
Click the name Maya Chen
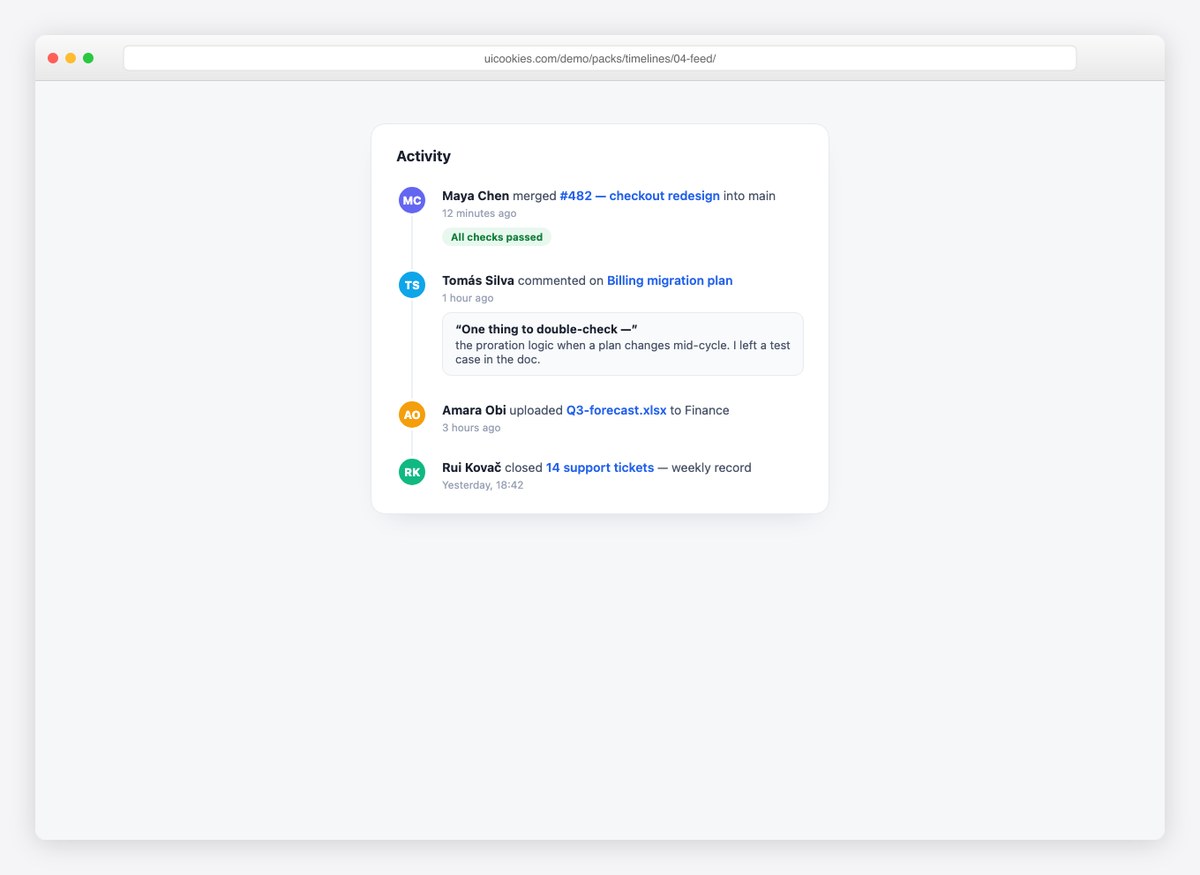(476, 196)
